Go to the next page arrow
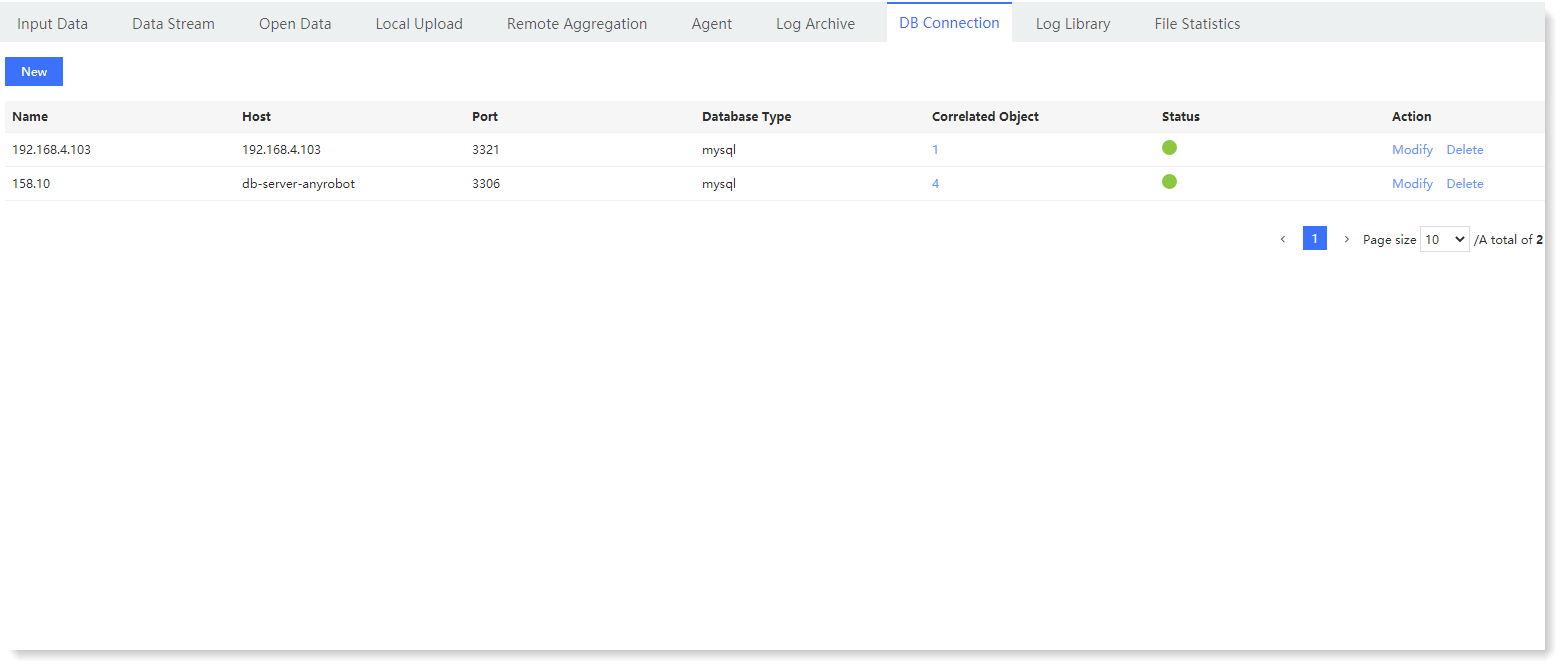The image size is (1565, 670). tap(1346, 239)
